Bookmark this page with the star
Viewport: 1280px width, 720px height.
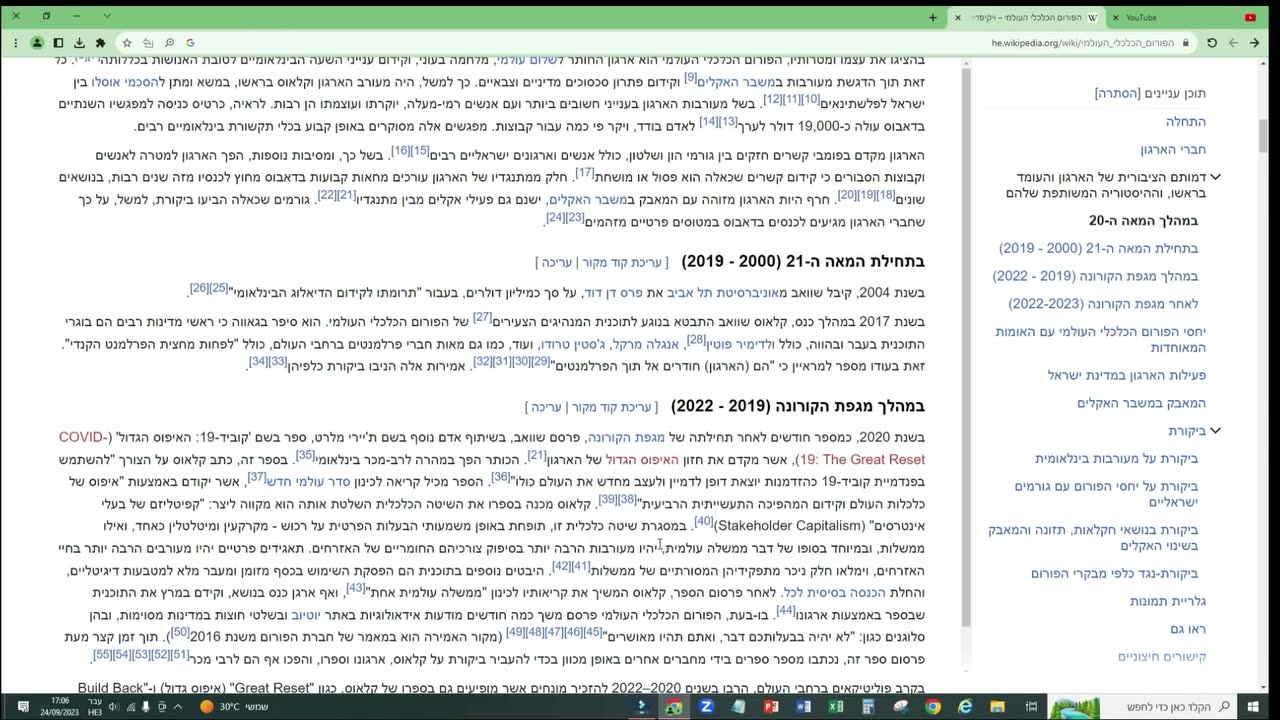(x=127, y=43)
